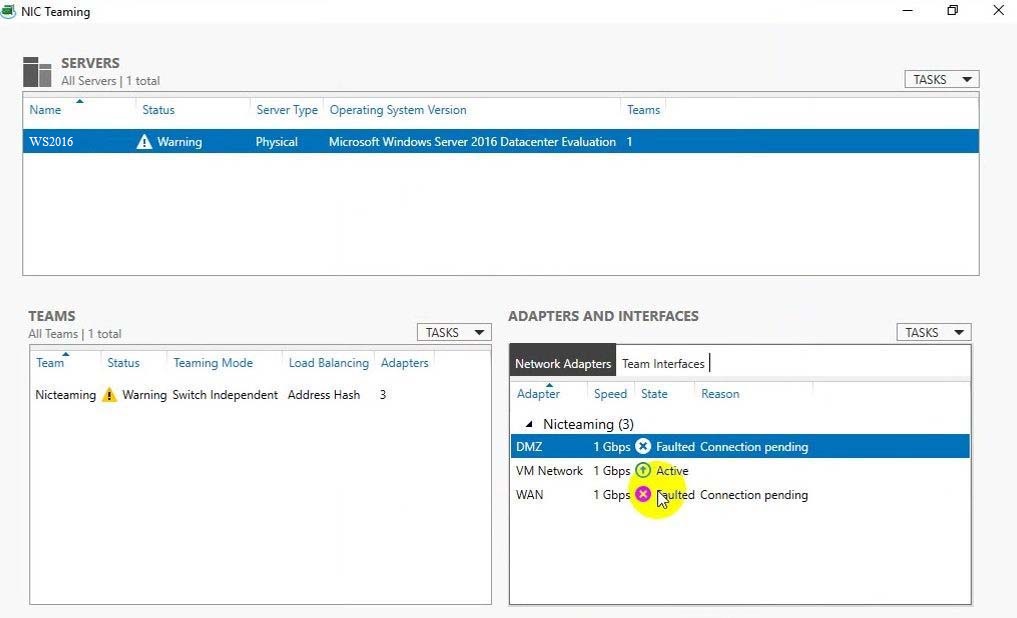Open the Servers TASKS dropdown
1017x618 pixels.
942,79
